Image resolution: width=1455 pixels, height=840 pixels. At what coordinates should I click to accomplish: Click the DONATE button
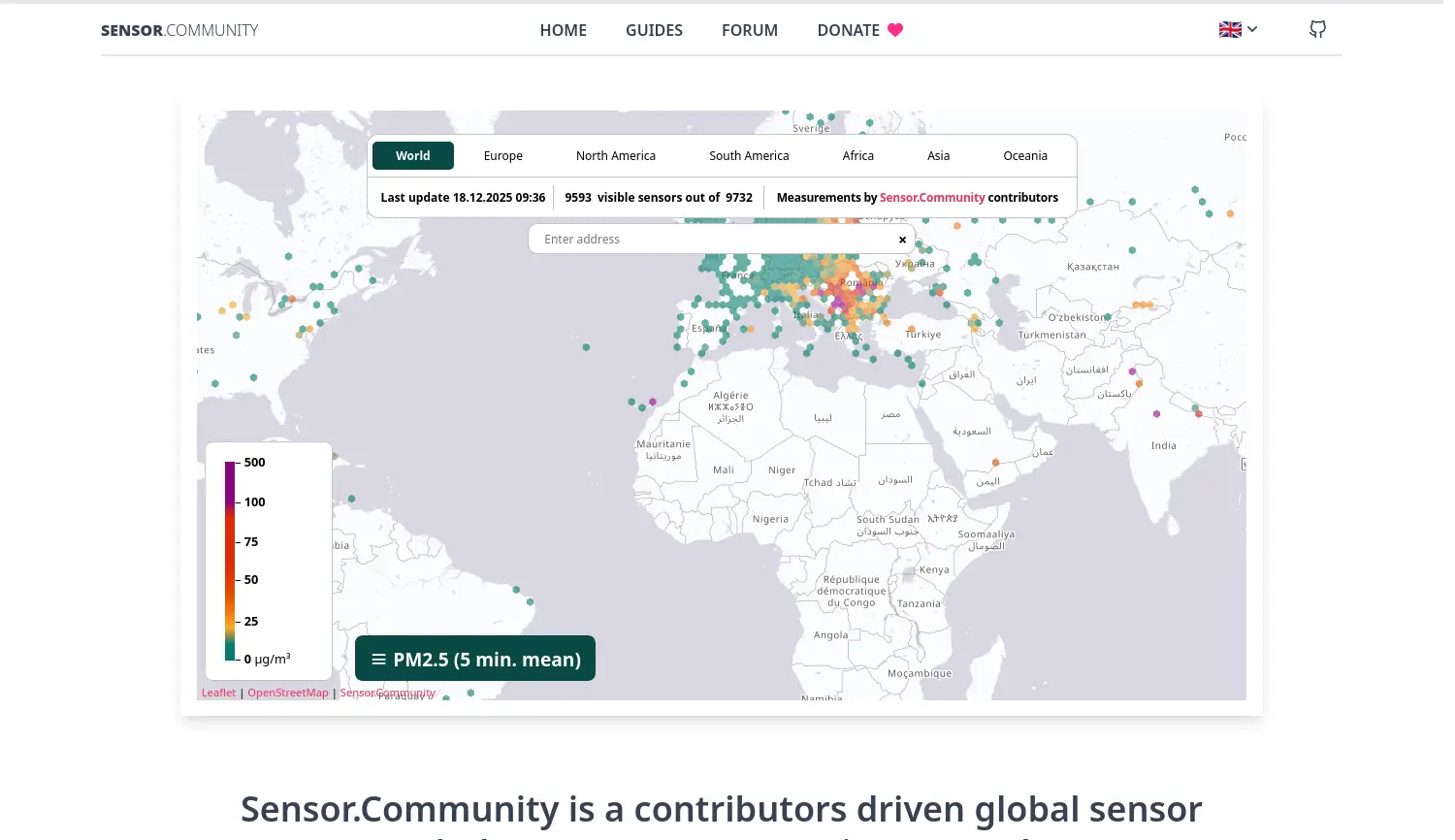[x=847, y=30]
